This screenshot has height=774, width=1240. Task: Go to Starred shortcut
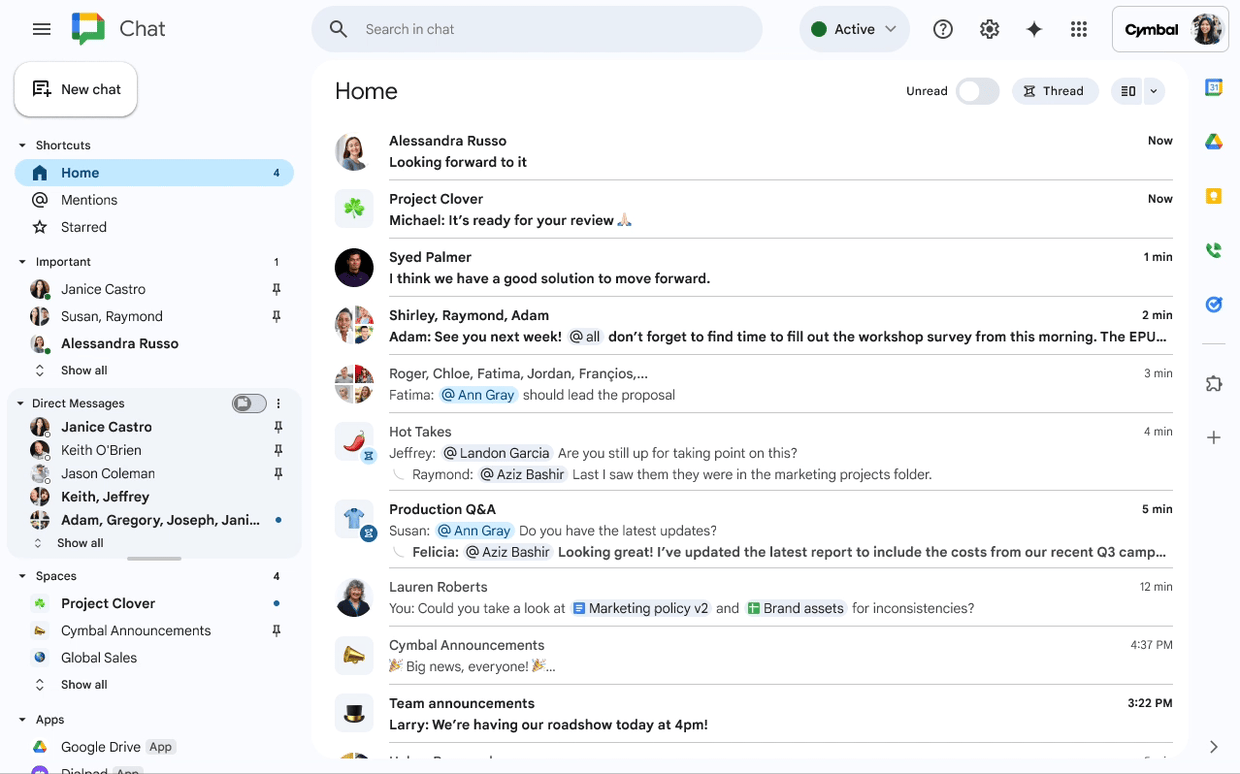coord(83,227)
